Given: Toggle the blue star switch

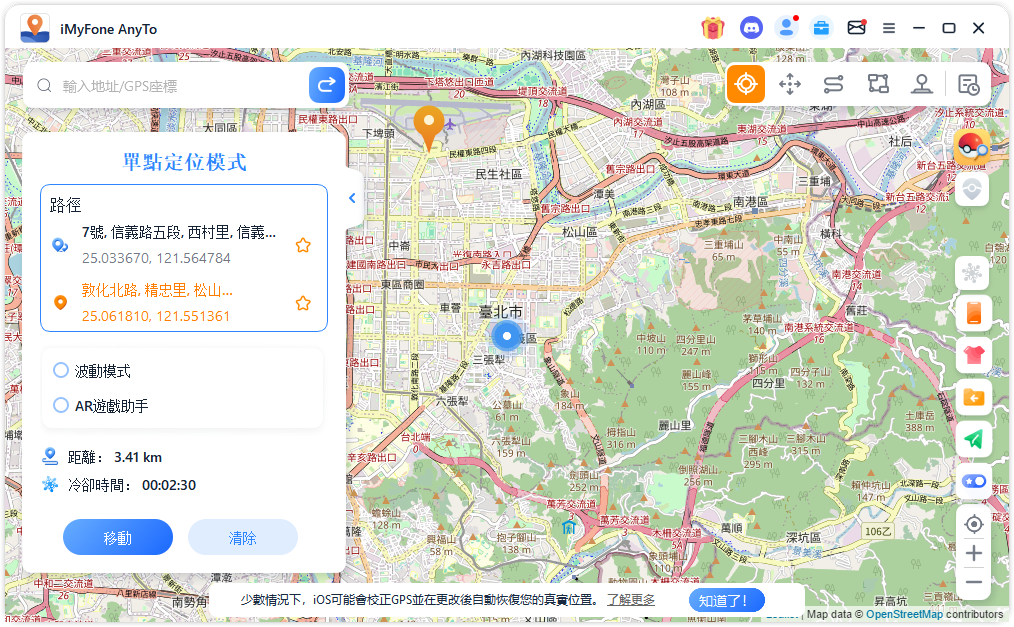Looking at the screenshot, I should tap(973, 481).
